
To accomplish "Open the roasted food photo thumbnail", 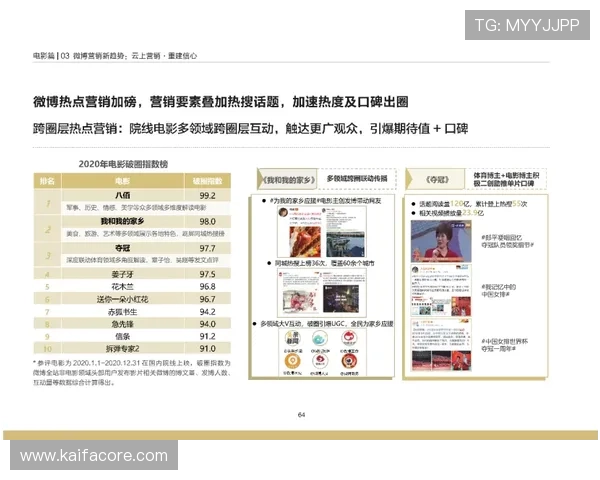I will click(x=305, y=241).
